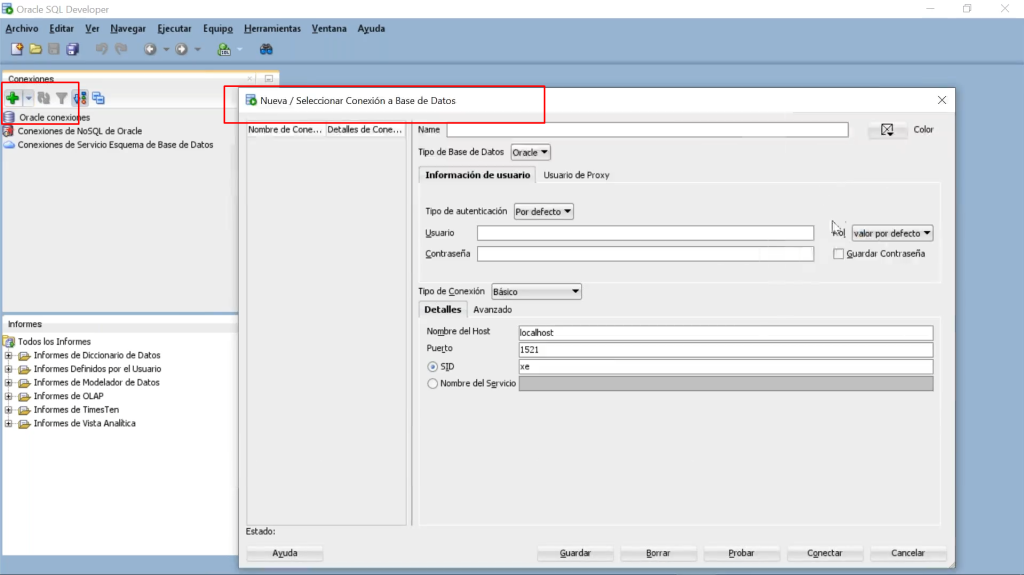Viewport: 1024px width, 575px height.
Task: Click the Open folder toolbar icon
Action: pyautogui.click(x=35, y=49)
